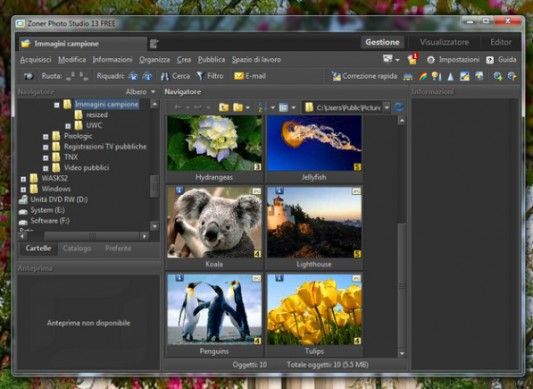Viewport: 533px width, 389px height.
Task: Collapse the Immagini campione tree node
Action: [x=57, y=105]
